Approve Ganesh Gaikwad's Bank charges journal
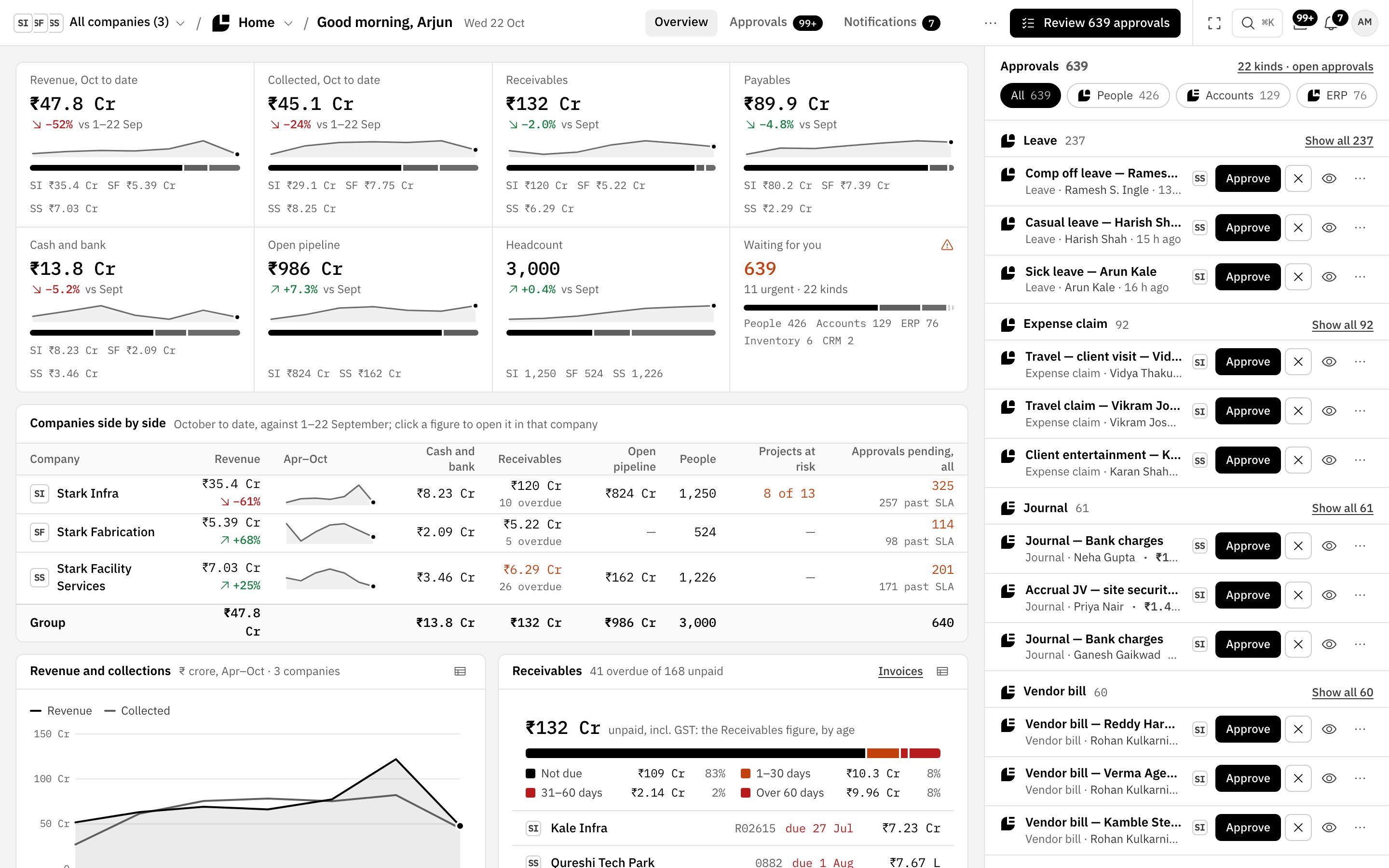 pos(1247,644)
